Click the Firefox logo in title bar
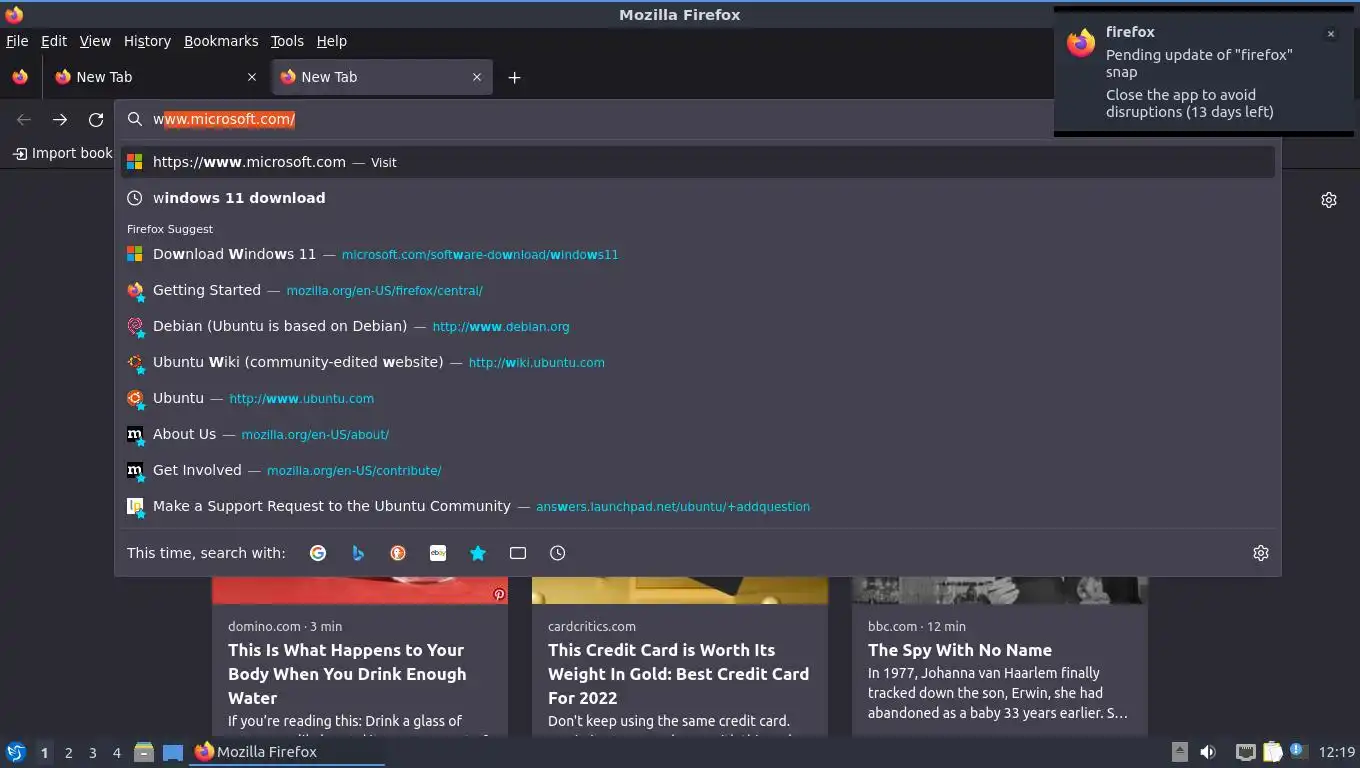Screen dimensions: 1360x768 pos(14,14)
